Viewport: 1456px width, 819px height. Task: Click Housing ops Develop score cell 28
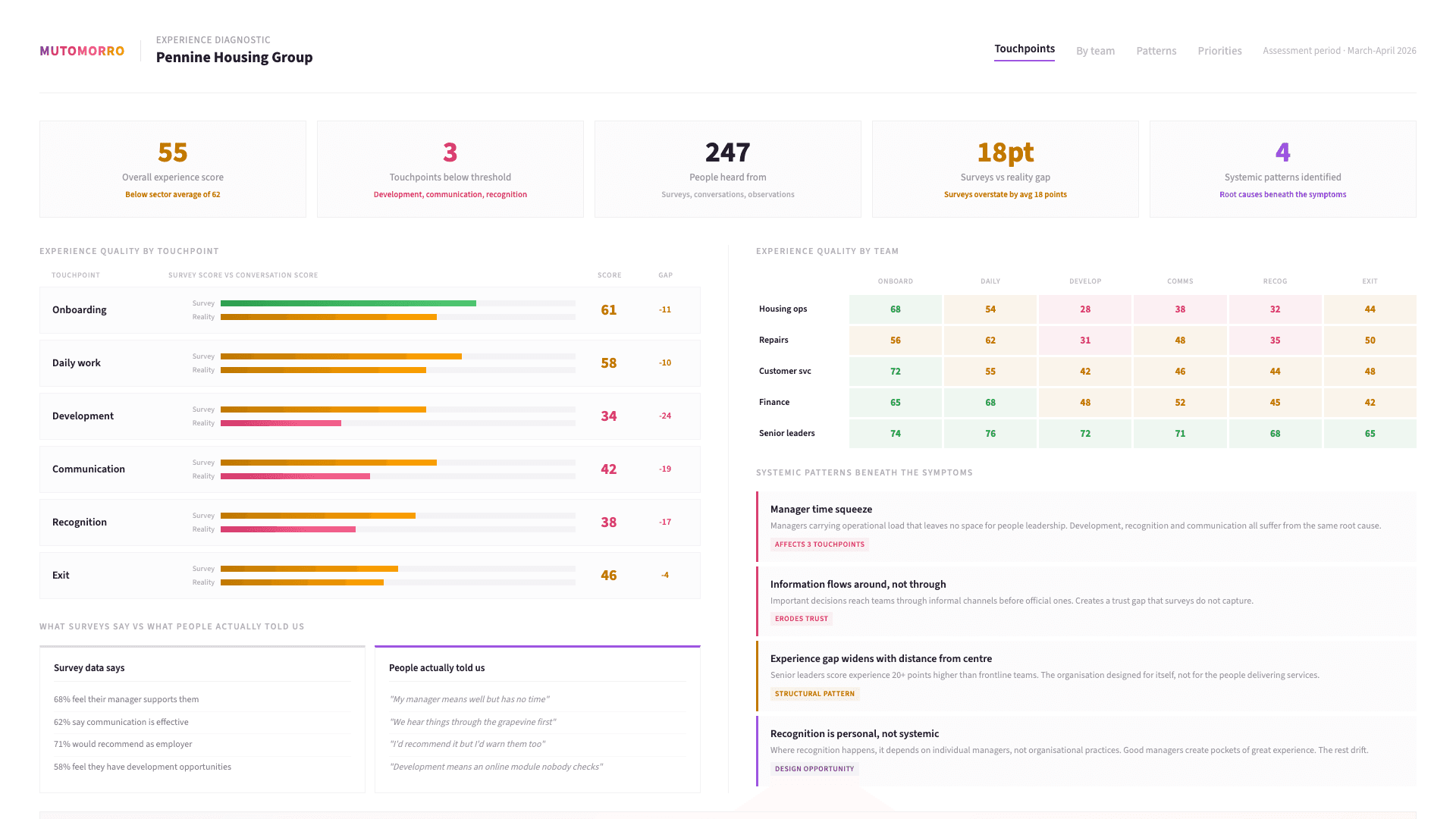1084,309
